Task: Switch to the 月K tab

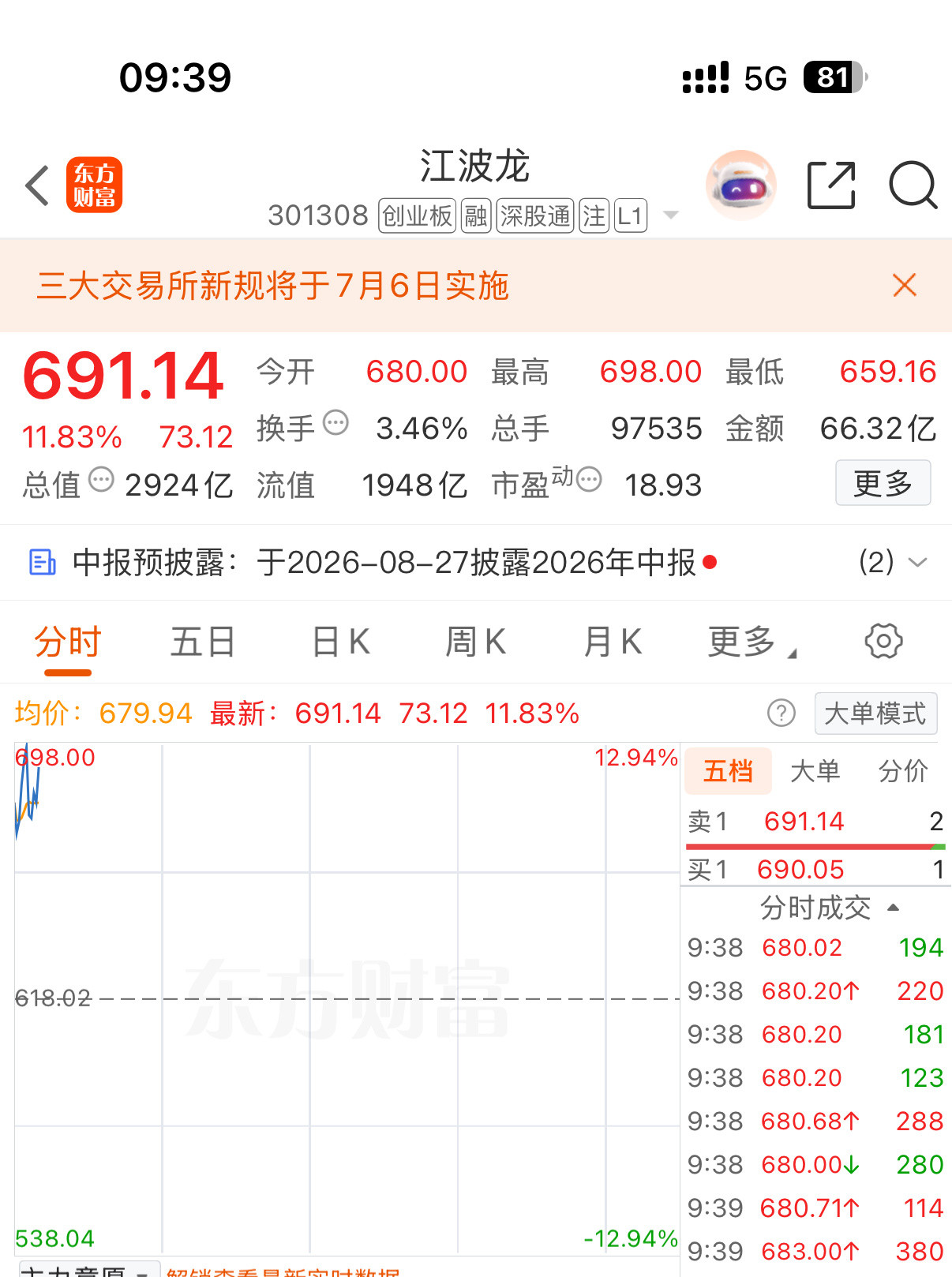Action: (613, 642)
